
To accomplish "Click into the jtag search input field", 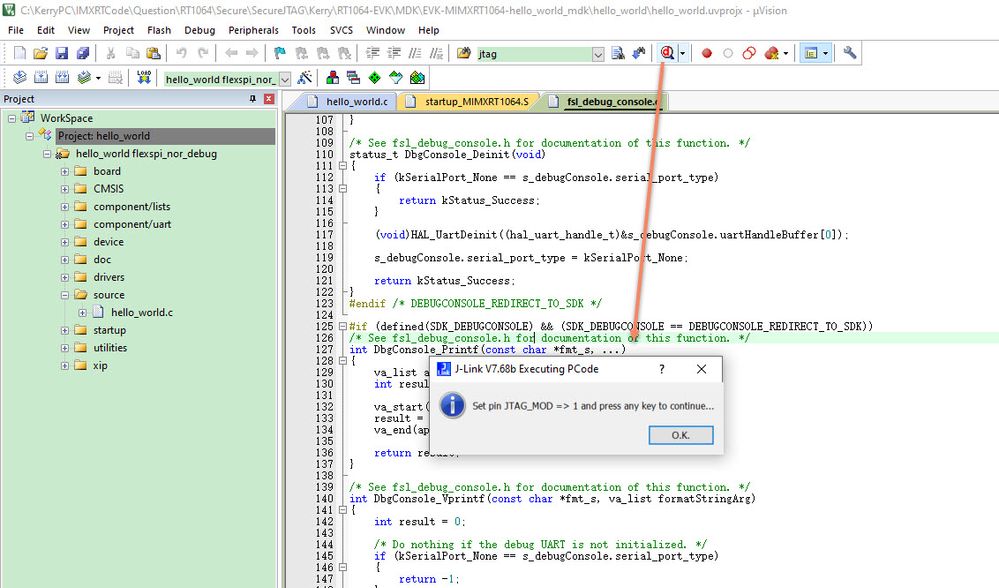I will pos(533,54).
